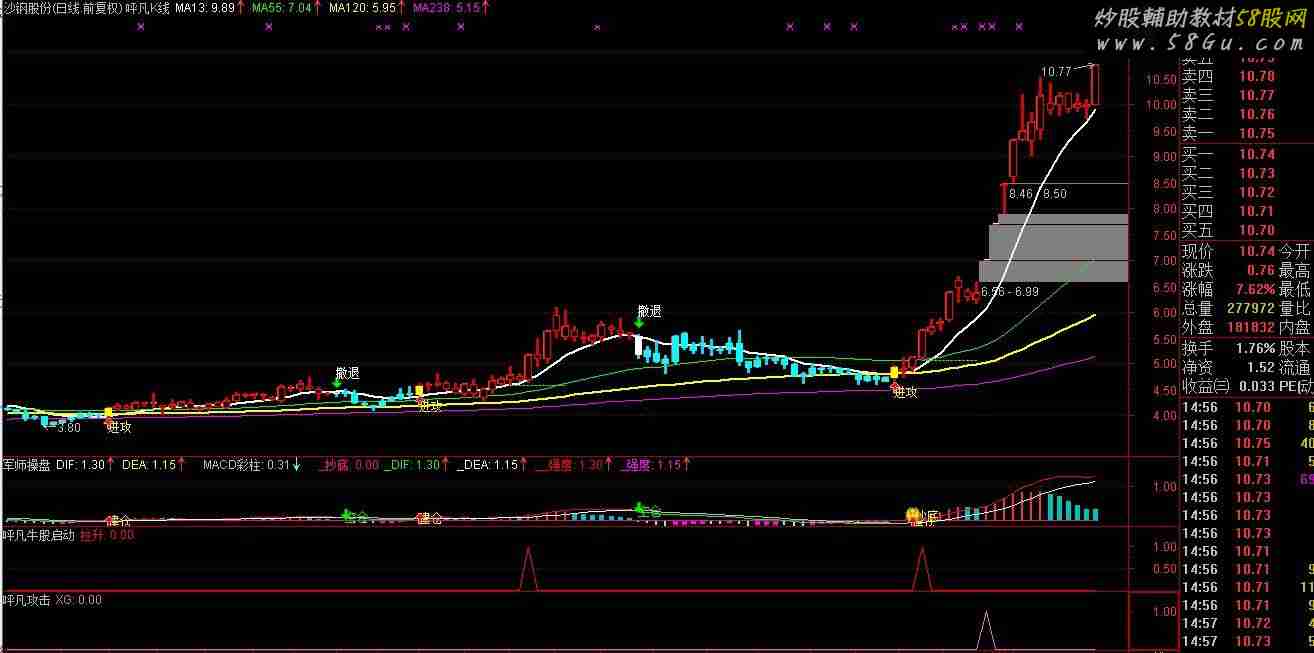Click the 买一 bid price 10.74
This screenshot has height=653, width=1314.
(x=1257, y=153)
